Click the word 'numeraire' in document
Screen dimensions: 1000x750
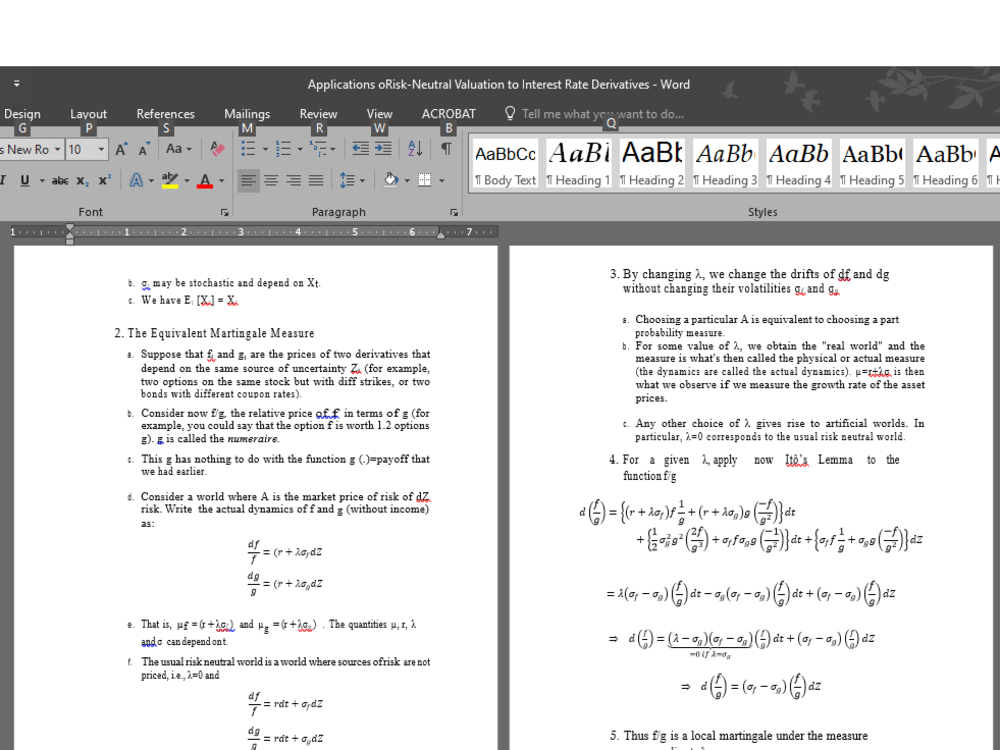coord(253,439)
